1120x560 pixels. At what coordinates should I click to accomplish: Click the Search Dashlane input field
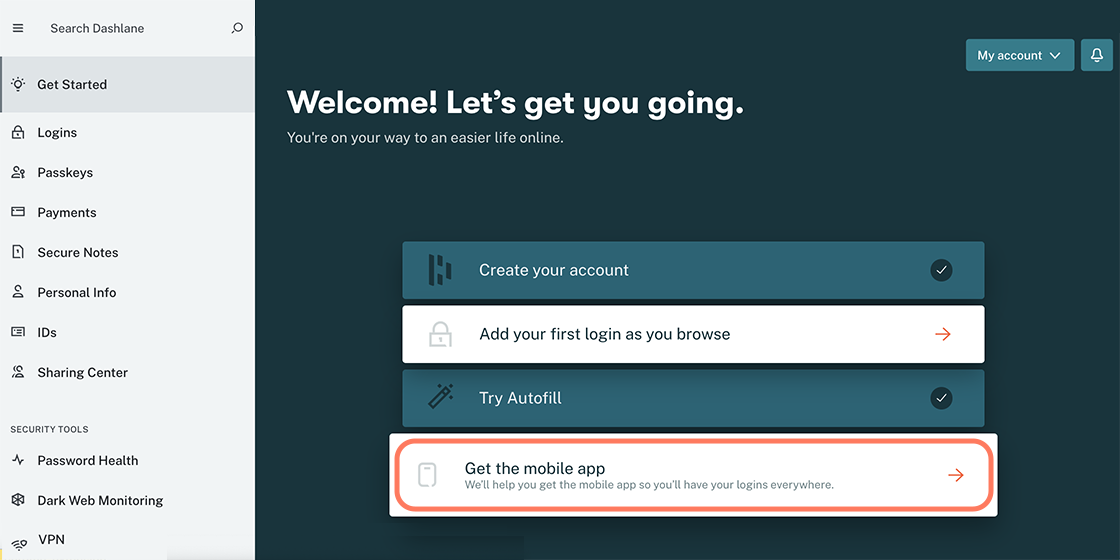click(x=136, y=29)
